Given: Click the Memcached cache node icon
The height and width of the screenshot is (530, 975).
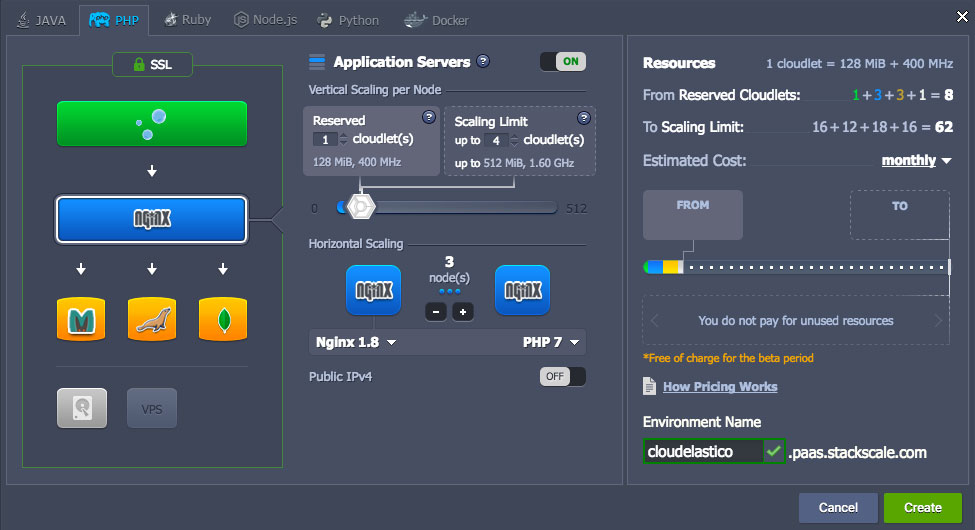Looking at the screenshot, I should [81, 319].
